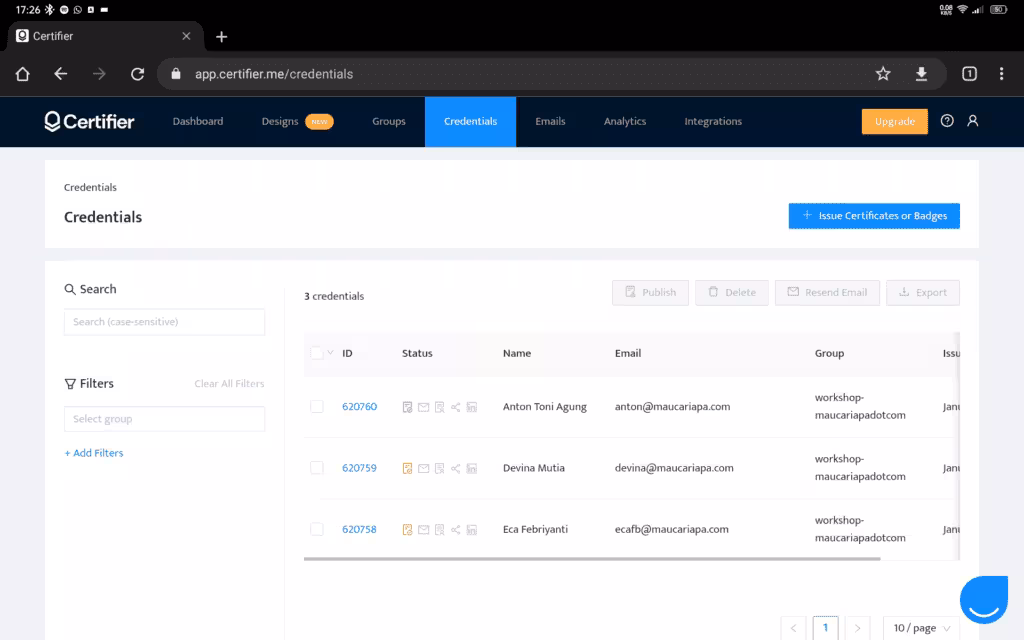Open Analytics in top navigation
Image resolution: width=1024 pixels, height=640 pixels.
pos(624,121)
